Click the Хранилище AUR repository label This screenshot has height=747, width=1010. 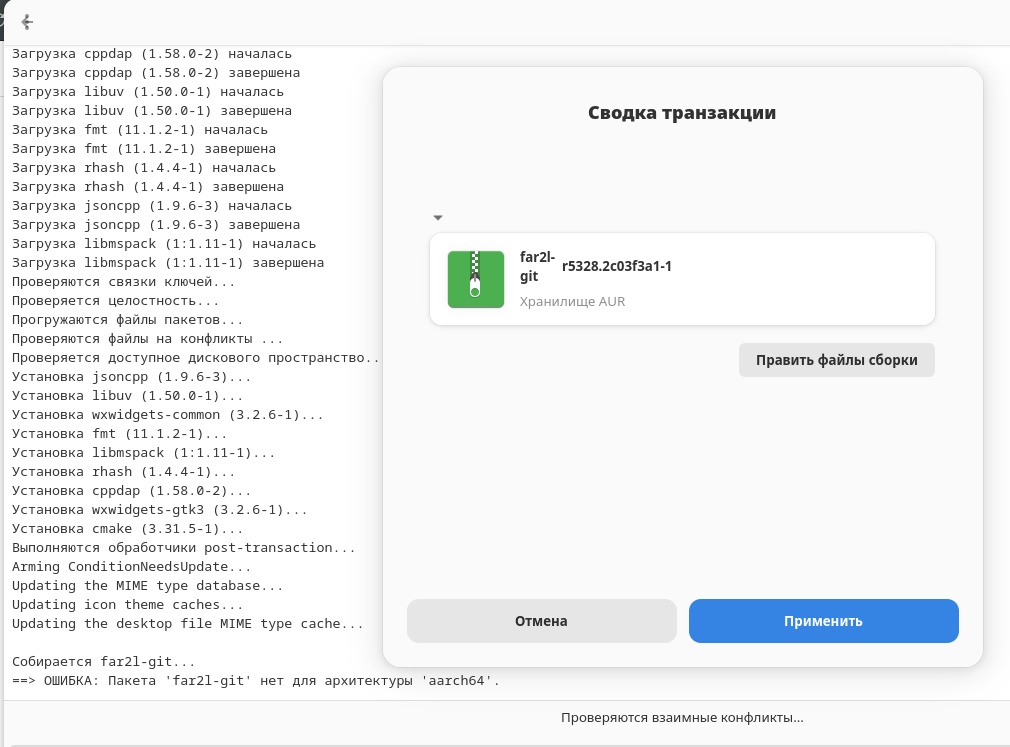(570, 301)
